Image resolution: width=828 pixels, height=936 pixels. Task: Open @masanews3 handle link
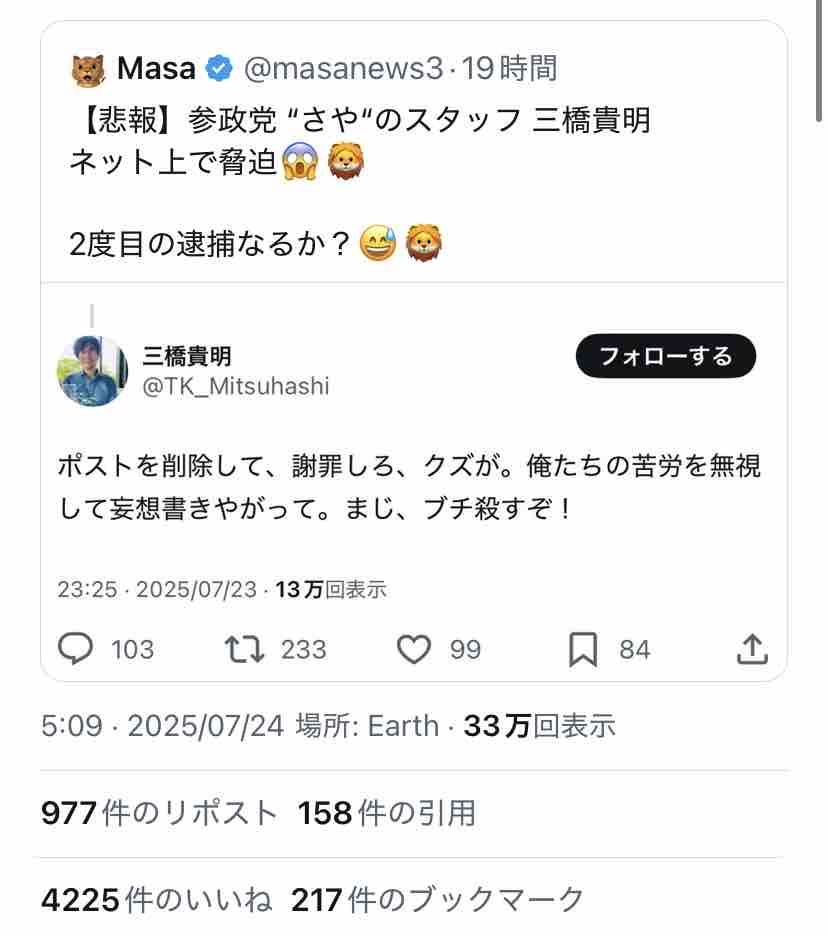click(343, 68)
